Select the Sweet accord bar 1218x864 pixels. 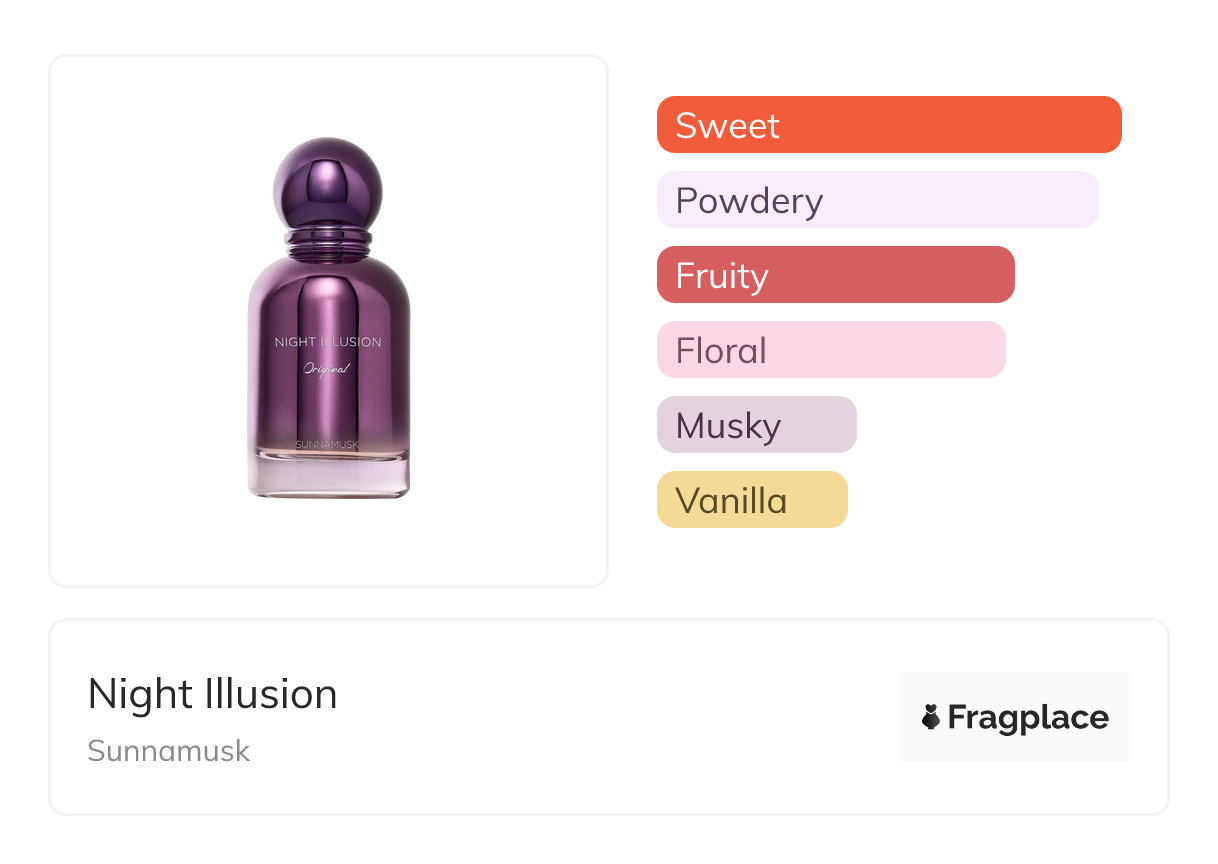[x=889, y=125]
